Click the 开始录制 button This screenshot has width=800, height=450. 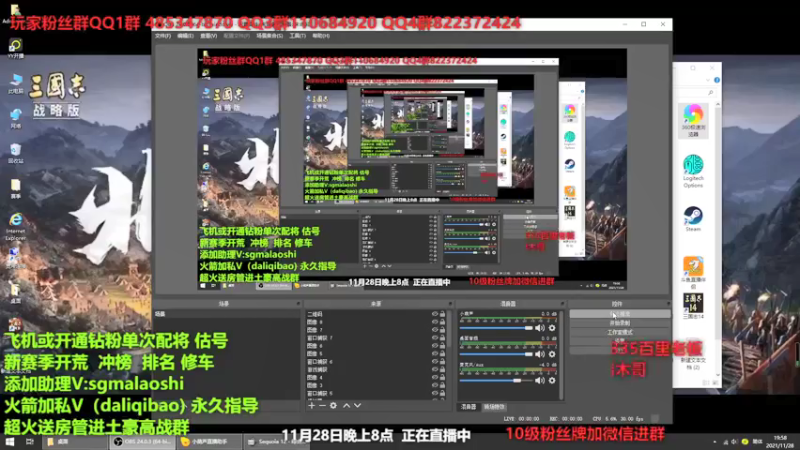click(x=619, y=323)
